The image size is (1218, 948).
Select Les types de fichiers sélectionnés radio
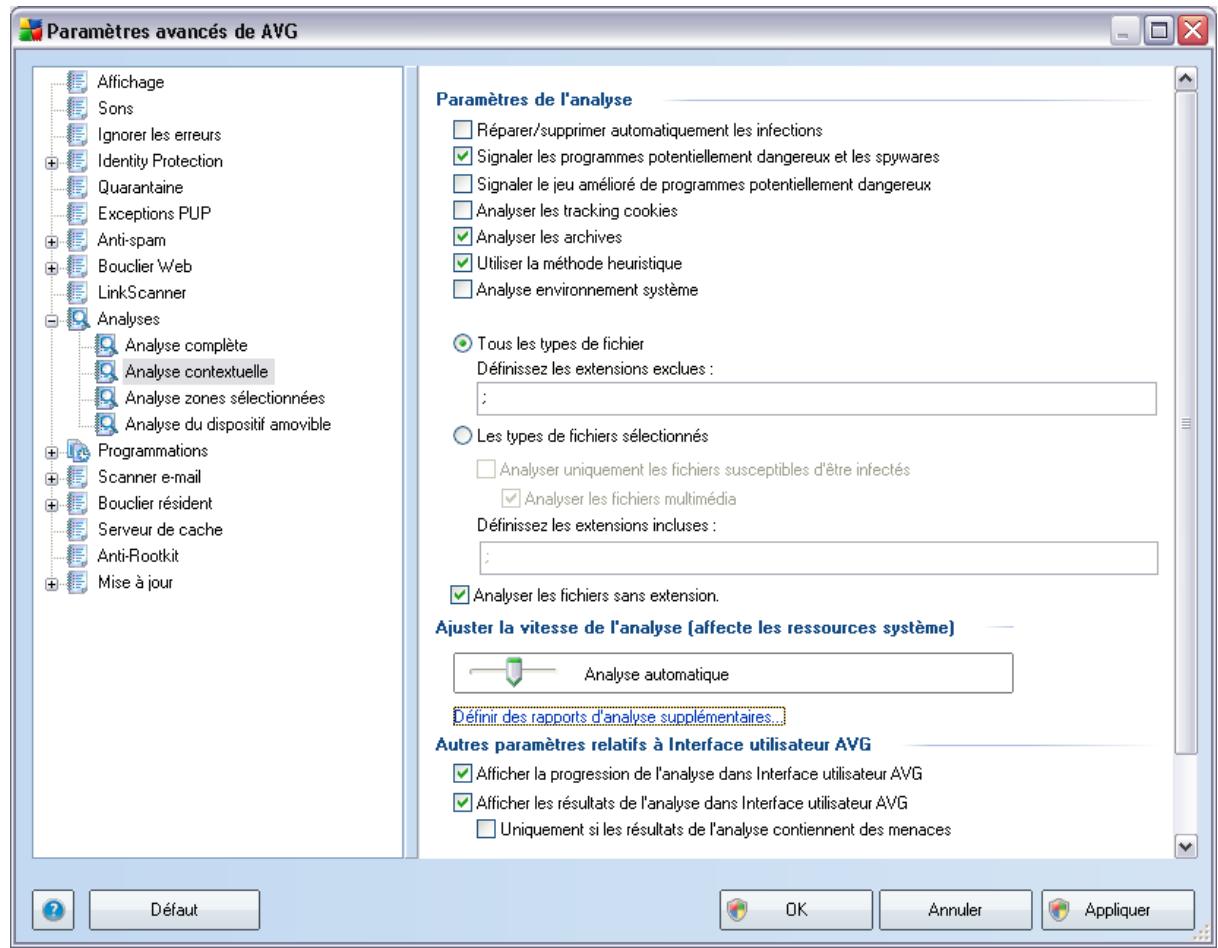pos(461,435)
